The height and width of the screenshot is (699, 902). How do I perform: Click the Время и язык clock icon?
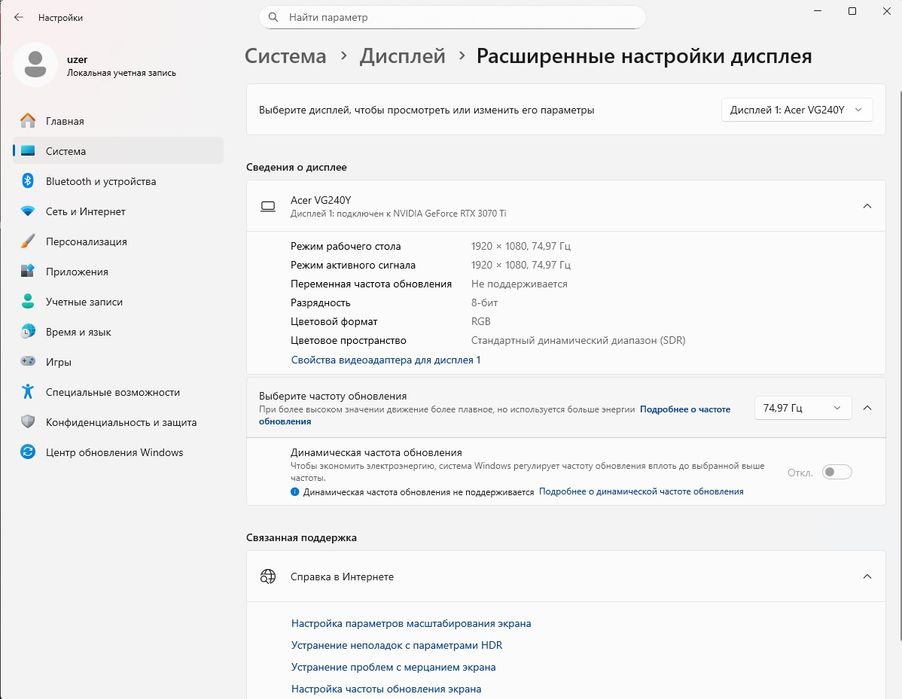[28, 331]
